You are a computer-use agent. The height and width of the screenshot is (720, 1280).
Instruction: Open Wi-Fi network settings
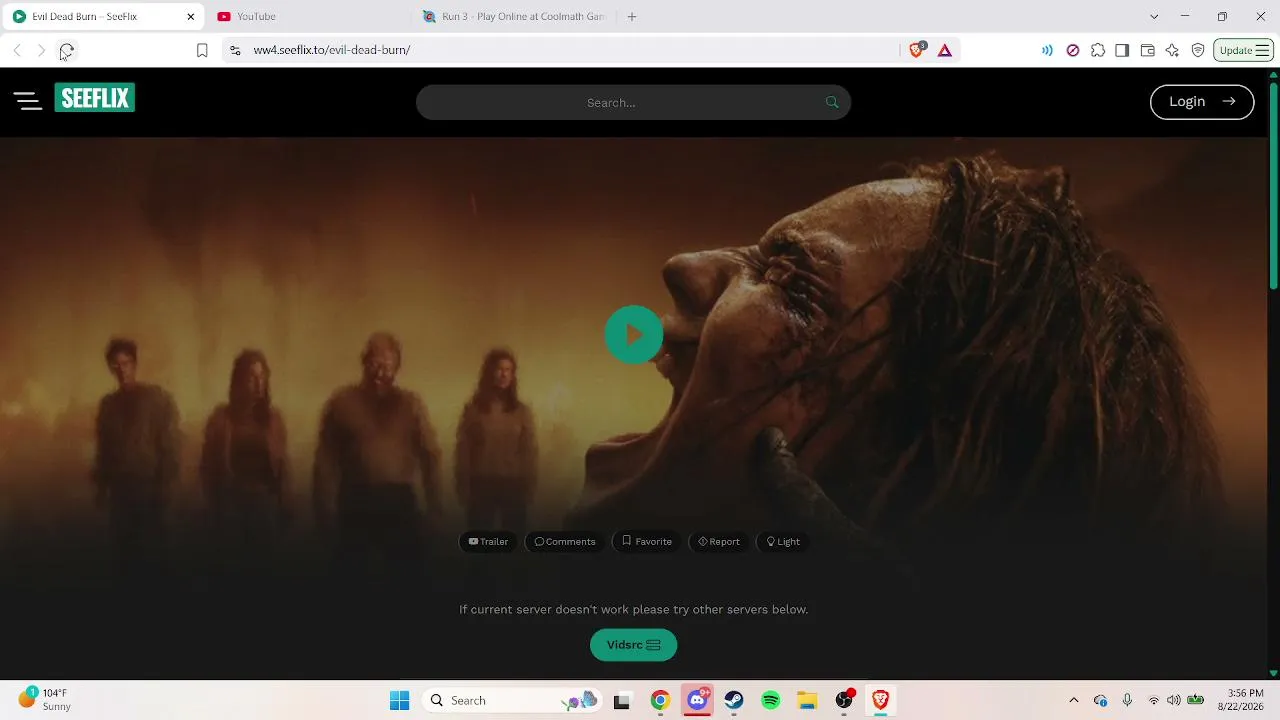(x=1154, y=701)
